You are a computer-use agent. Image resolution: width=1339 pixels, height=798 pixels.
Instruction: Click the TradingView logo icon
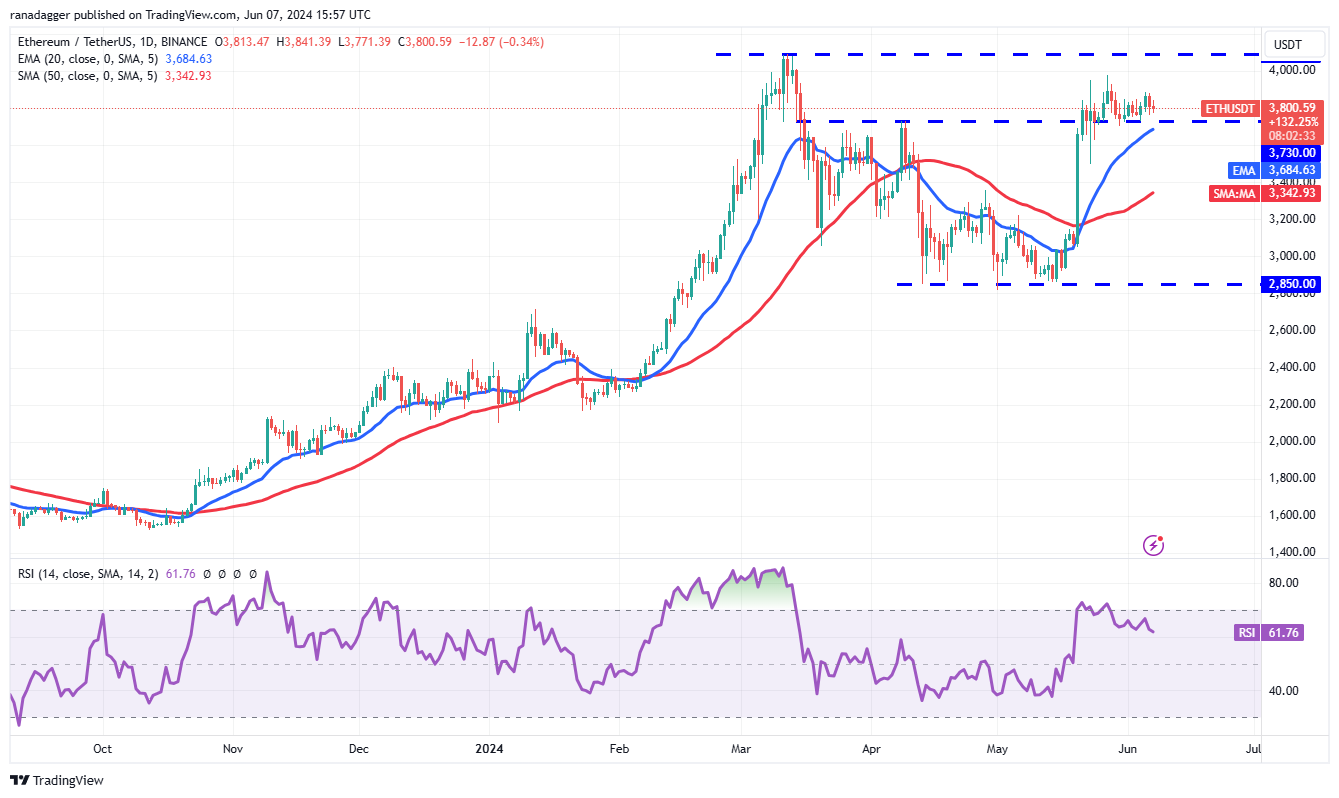21,780
